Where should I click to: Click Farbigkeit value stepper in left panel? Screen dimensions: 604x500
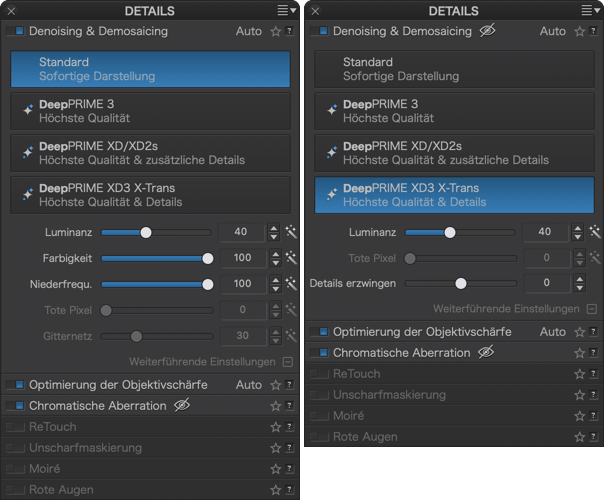(x=275, y=258)
